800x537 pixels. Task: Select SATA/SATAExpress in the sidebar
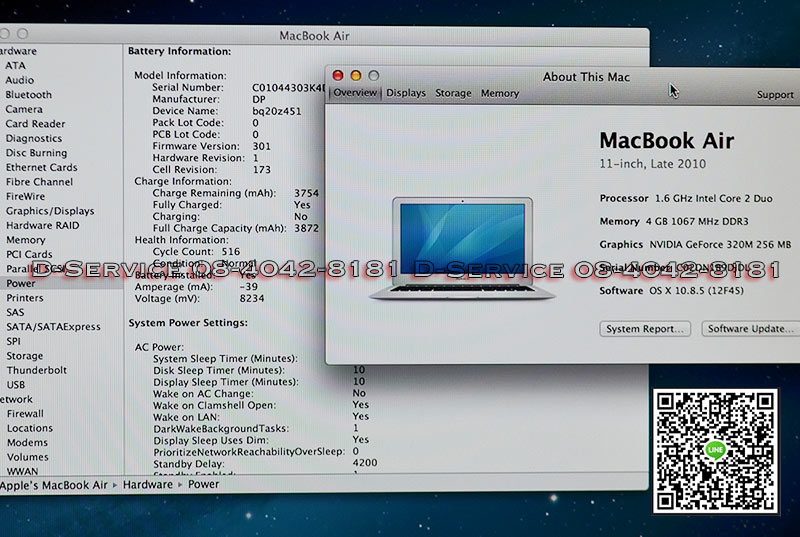pyautogui.click(x=53, y=327)
